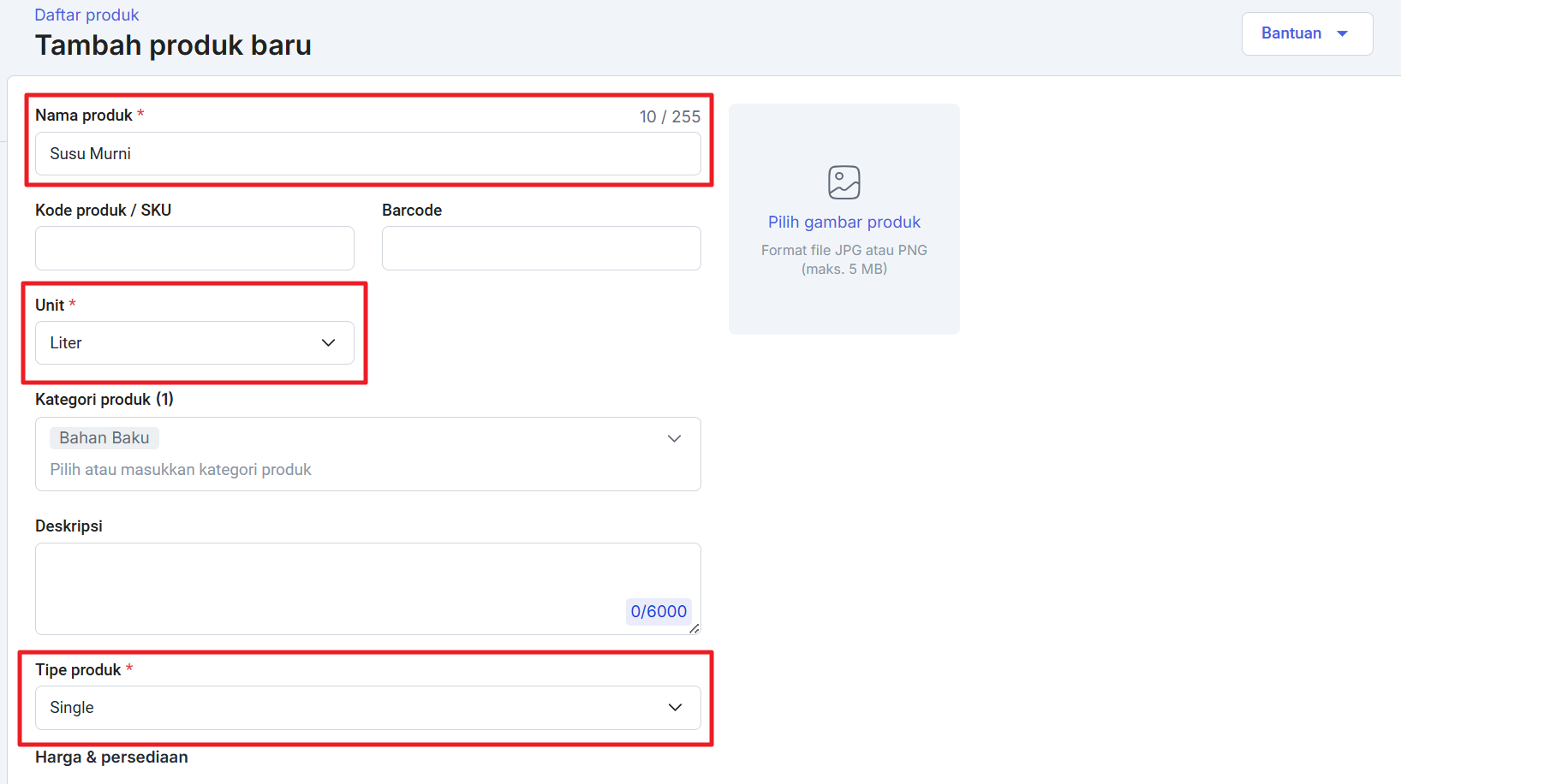Open the Tipe produk dropdown showing Single

pos(367,708)
